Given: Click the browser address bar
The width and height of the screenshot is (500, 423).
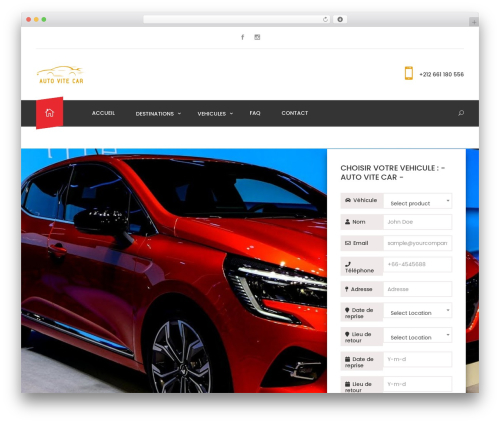Looking at the screenshot, I should pyautogui.click(x=236, y=19).
